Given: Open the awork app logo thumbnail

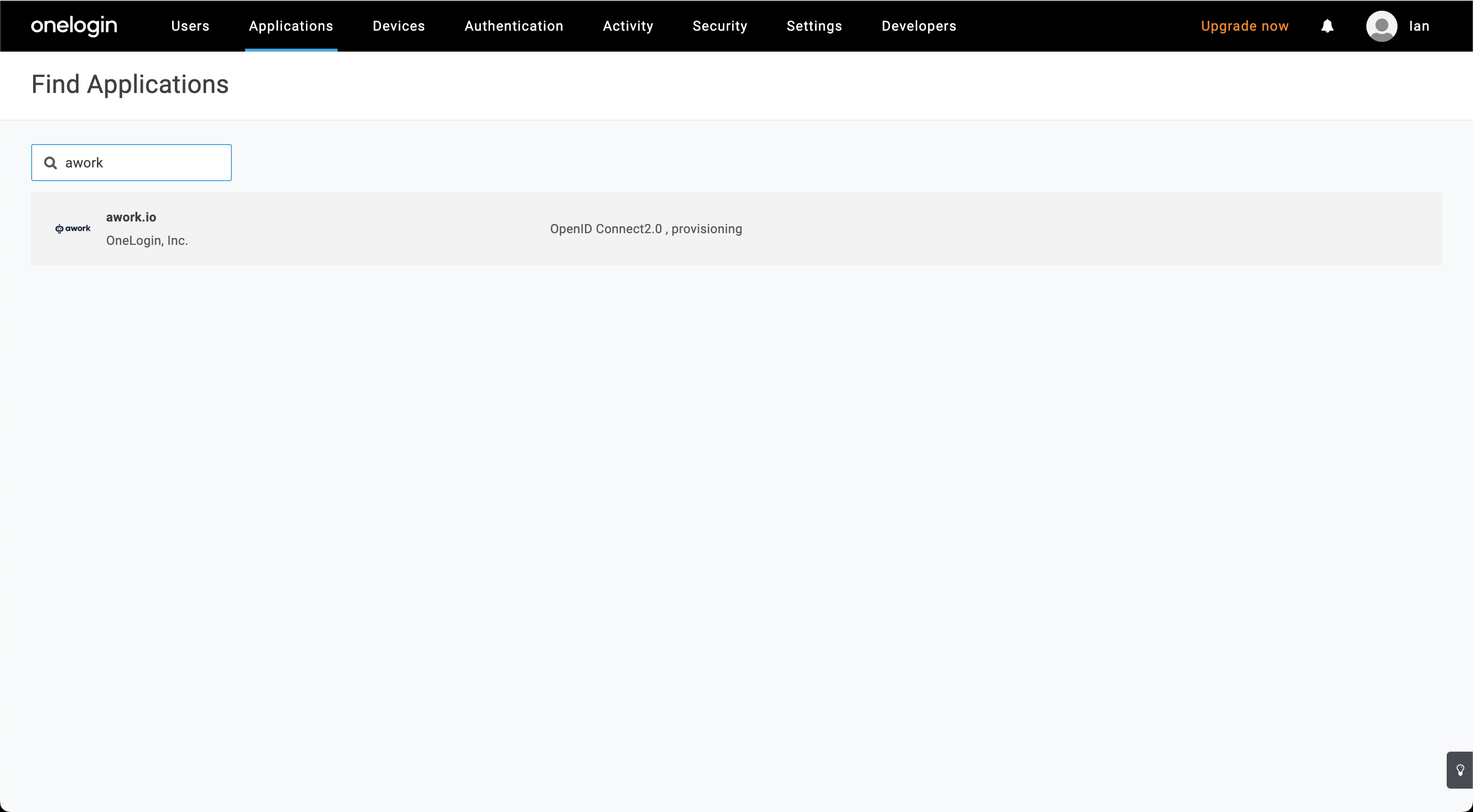Looking at the screenshot, I should pos(73,229).
